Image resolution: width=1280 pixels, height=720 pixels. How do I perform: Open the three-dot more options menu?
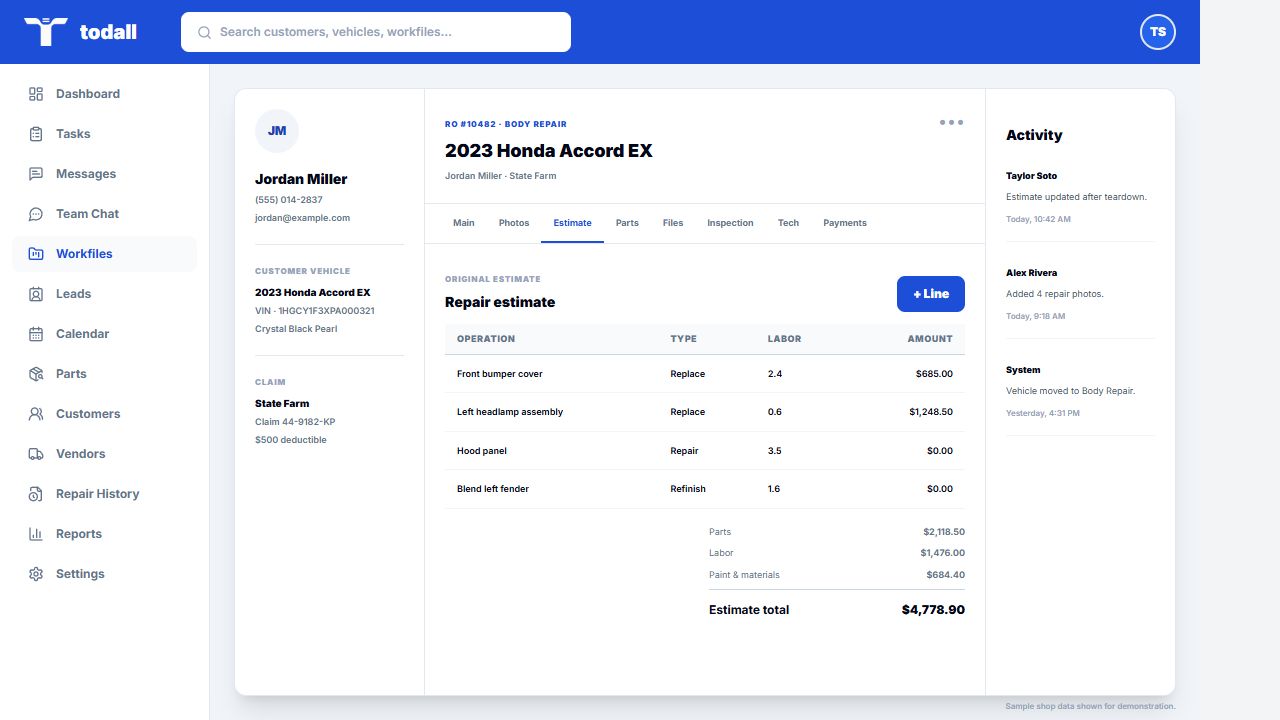click(952, 122)
